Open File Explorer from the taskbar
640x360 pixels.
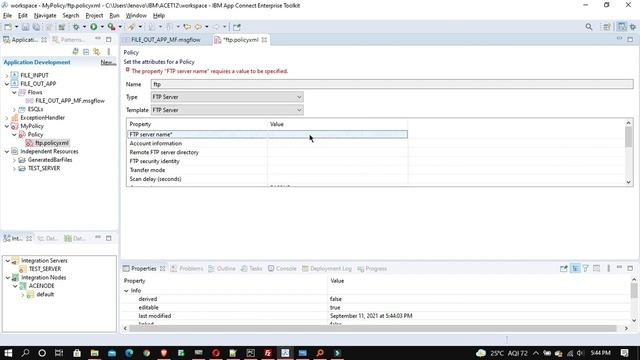tap(94, 353)
